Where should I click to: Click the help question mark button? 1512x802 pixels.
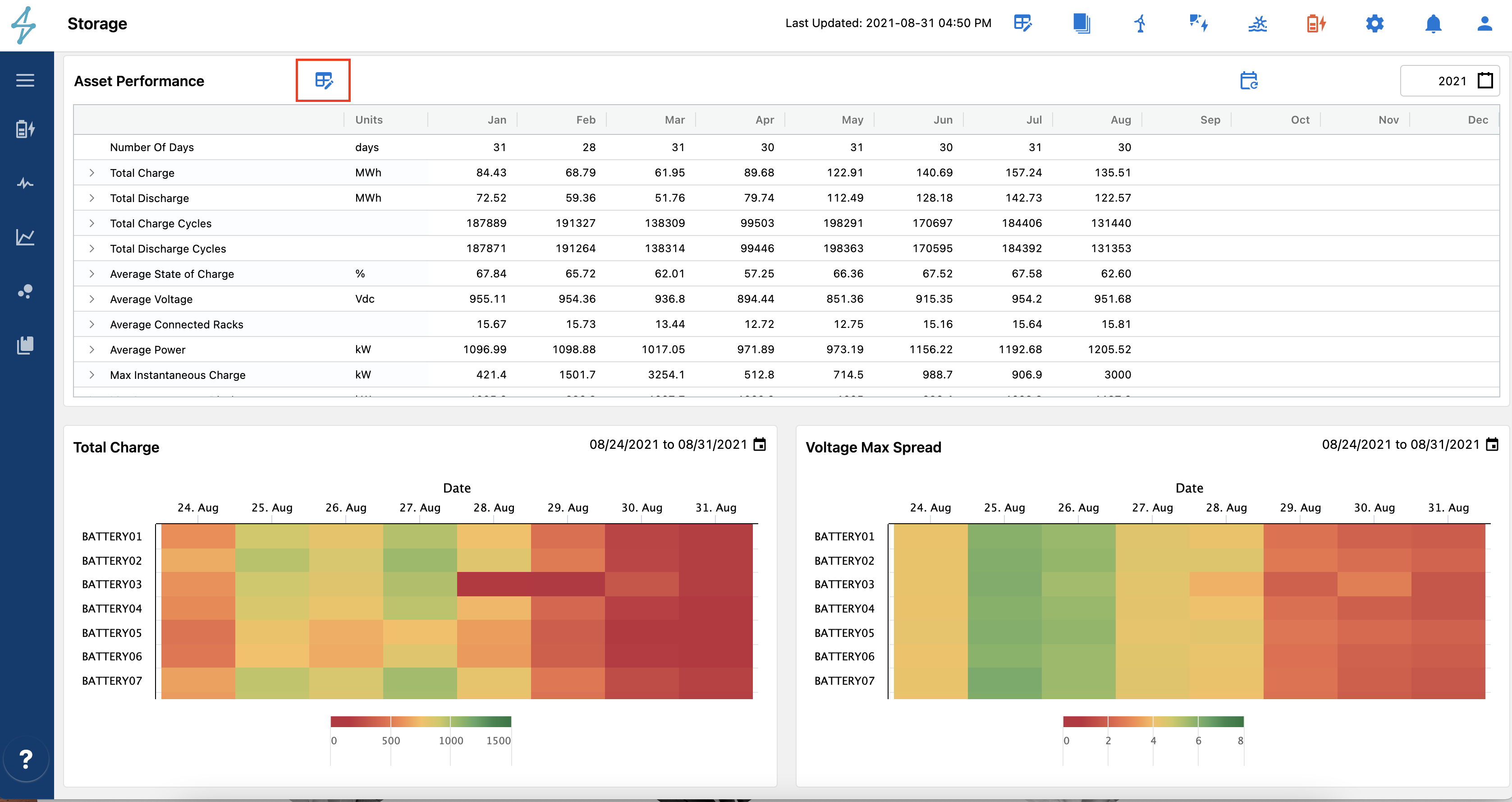(x=26, y=759)
